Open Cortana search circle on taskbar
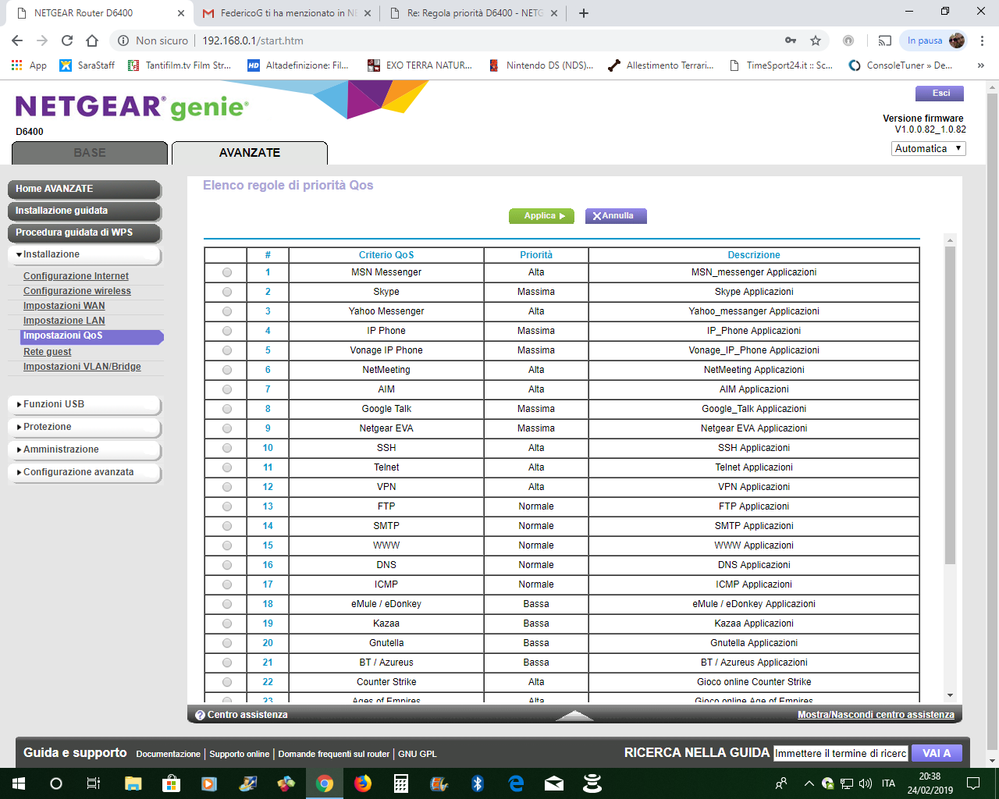The height and width of the screenshot is (799, 999). [x=56, y=784]
